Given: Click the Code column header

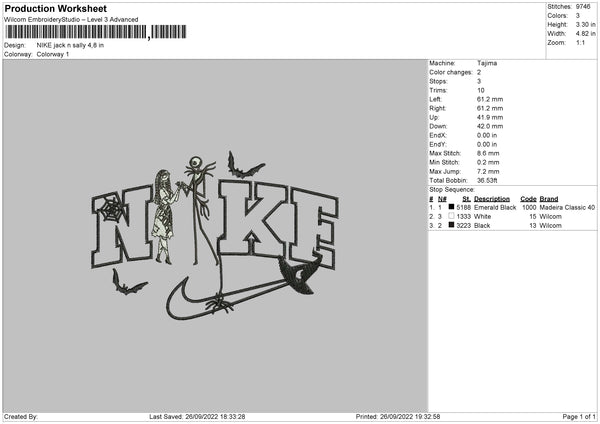Looking at the screenshot, I should (528, 199).
